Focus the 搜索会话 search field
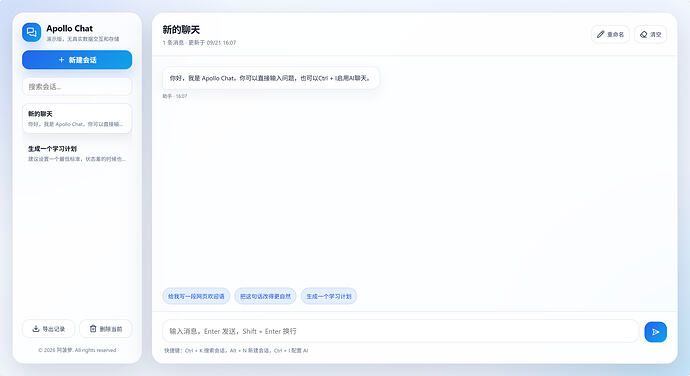Viewport: 690px width, 376px height. coord(77,87)
